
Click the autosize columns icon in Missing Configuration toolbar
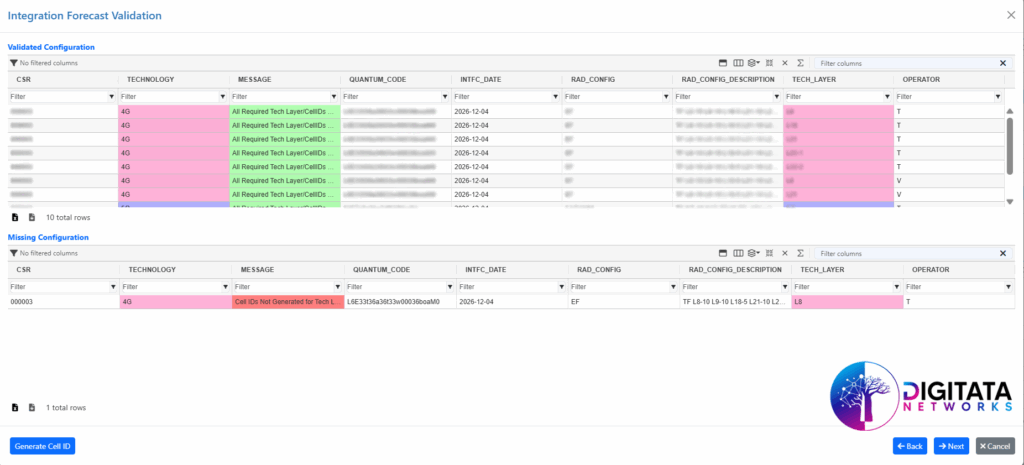(x=770, y=253)
